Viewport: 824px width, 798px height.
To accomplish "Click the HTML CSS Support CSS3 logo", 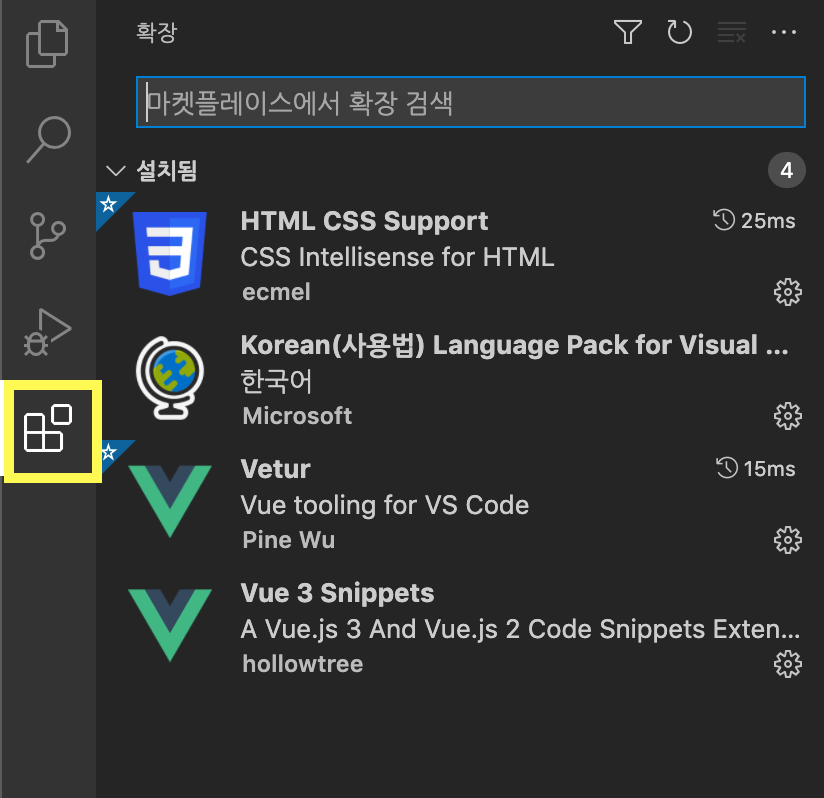I will click(x=170, y=253).
